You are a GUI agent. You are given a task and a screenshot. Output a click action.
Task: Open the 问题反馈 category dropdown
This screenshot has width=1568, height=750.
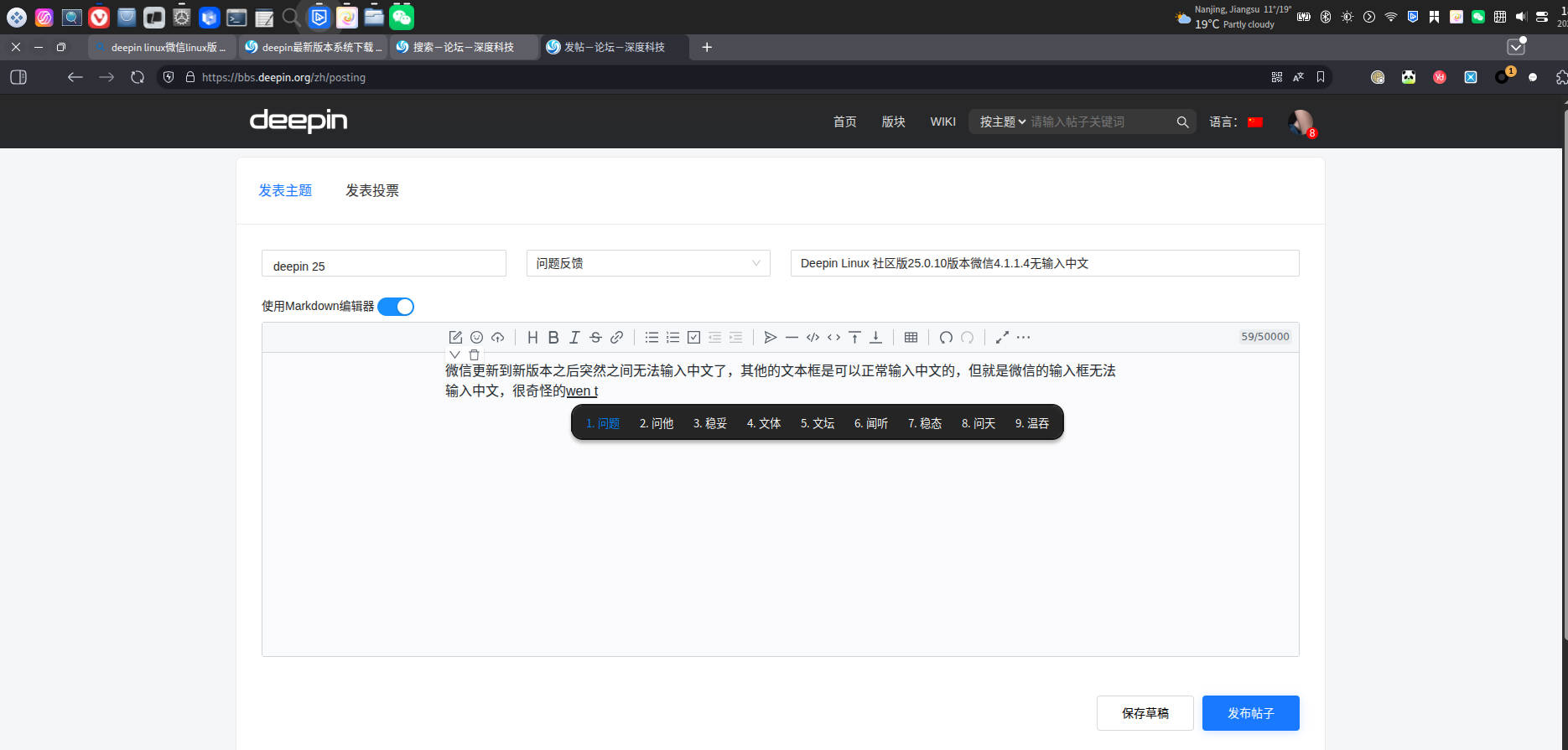tap(648, 263)
